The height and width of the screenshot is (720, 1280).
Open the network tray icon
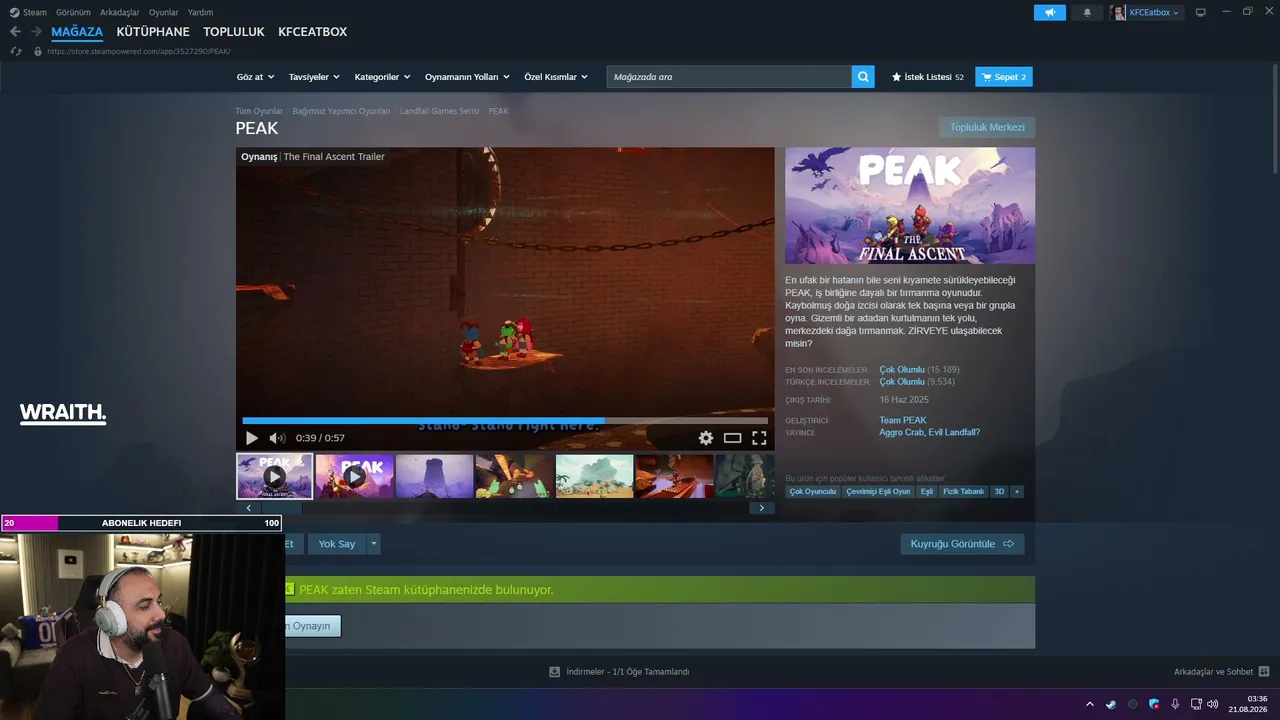(1197, 704)
